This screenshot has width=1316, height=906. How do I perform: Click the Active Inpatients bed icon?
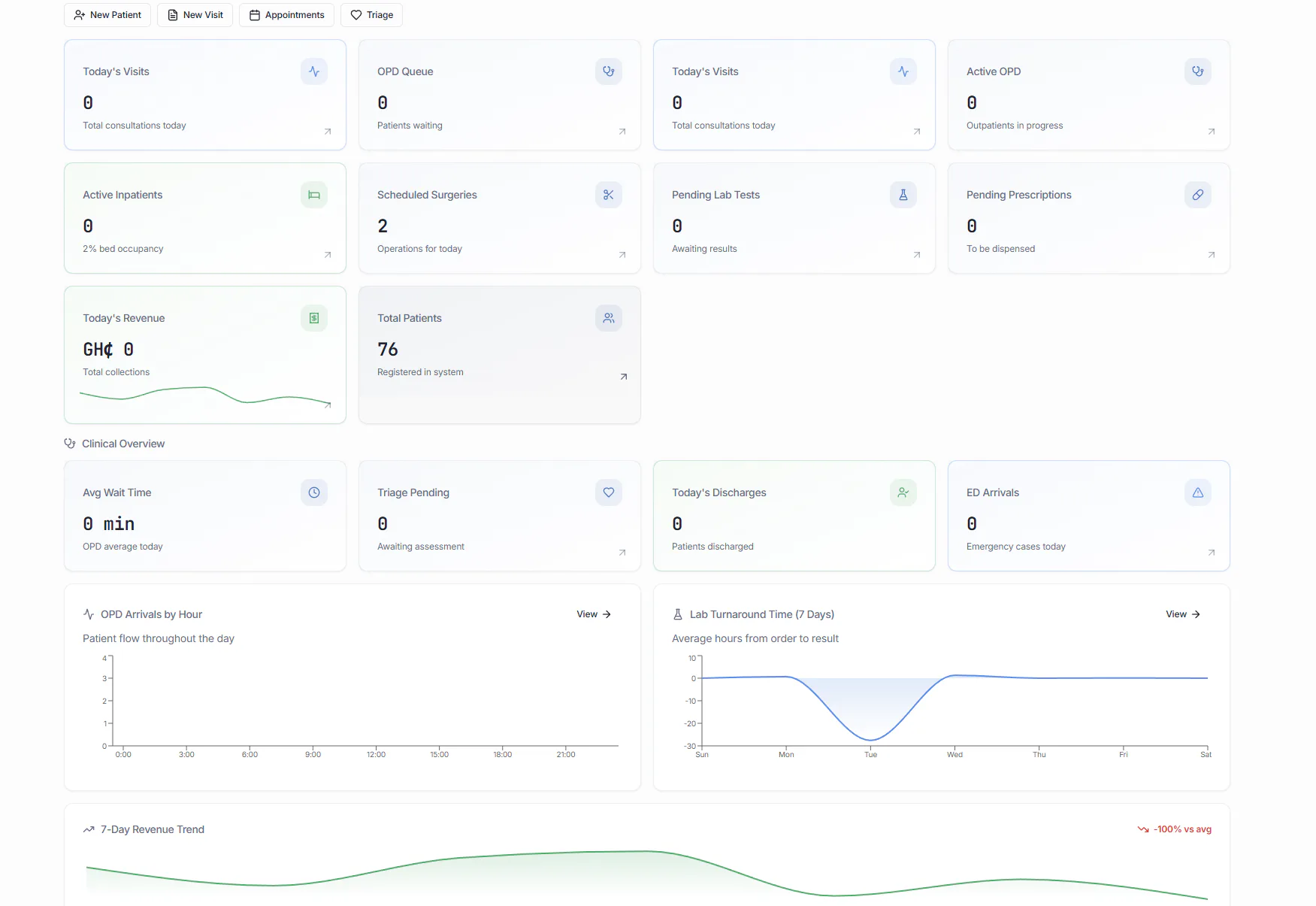pyautogui.click(x=314, y=195)
